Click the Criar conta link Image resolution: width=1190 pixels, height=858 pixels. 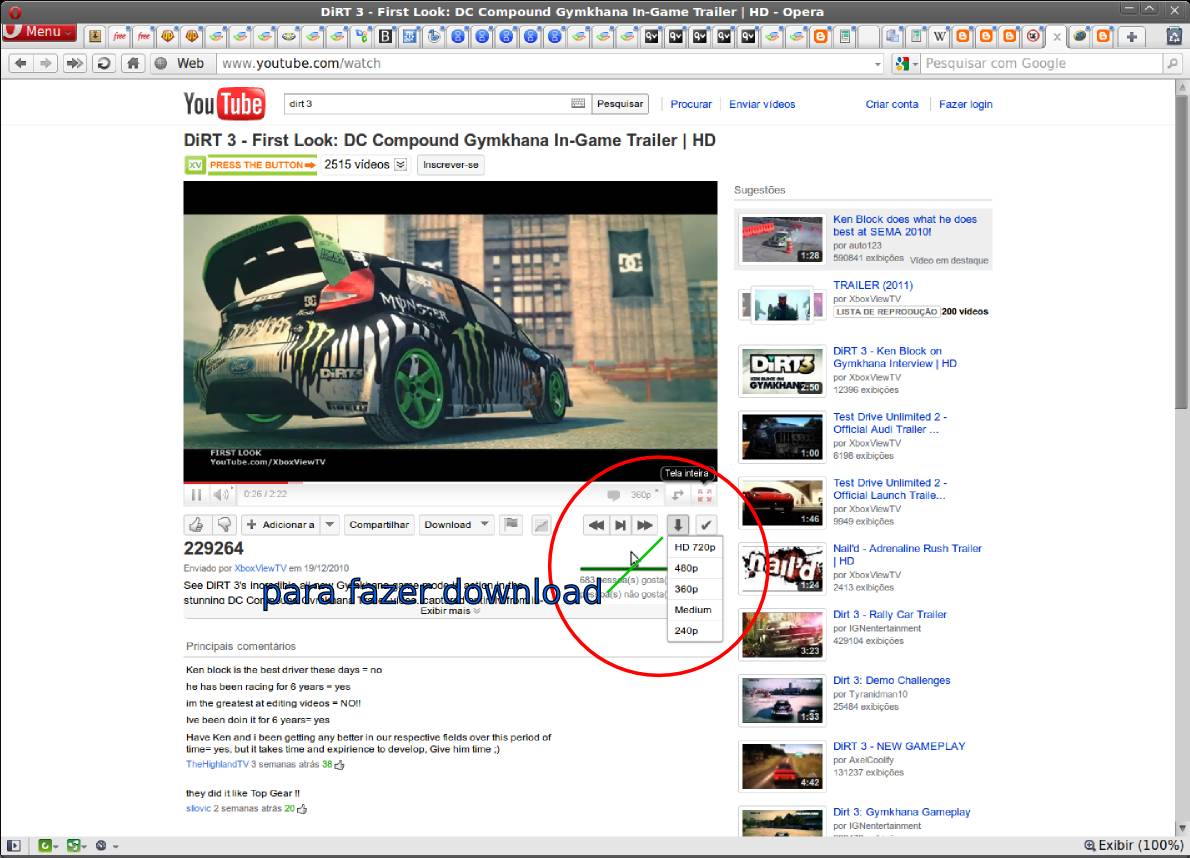[x=892, y=105]
